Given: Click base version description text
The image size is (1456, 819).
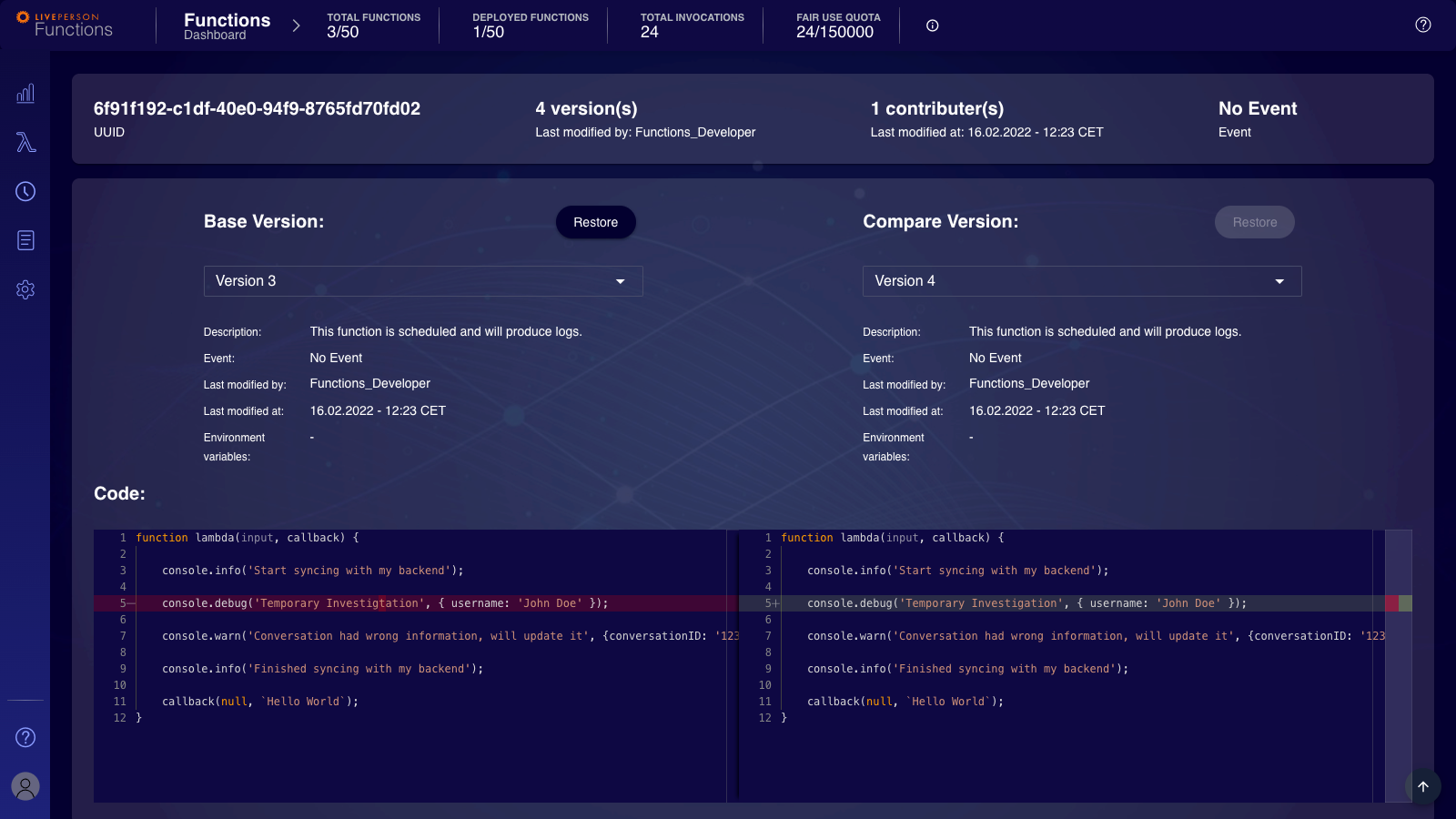Looking at the screenshot, I should (x=446, y=331).
